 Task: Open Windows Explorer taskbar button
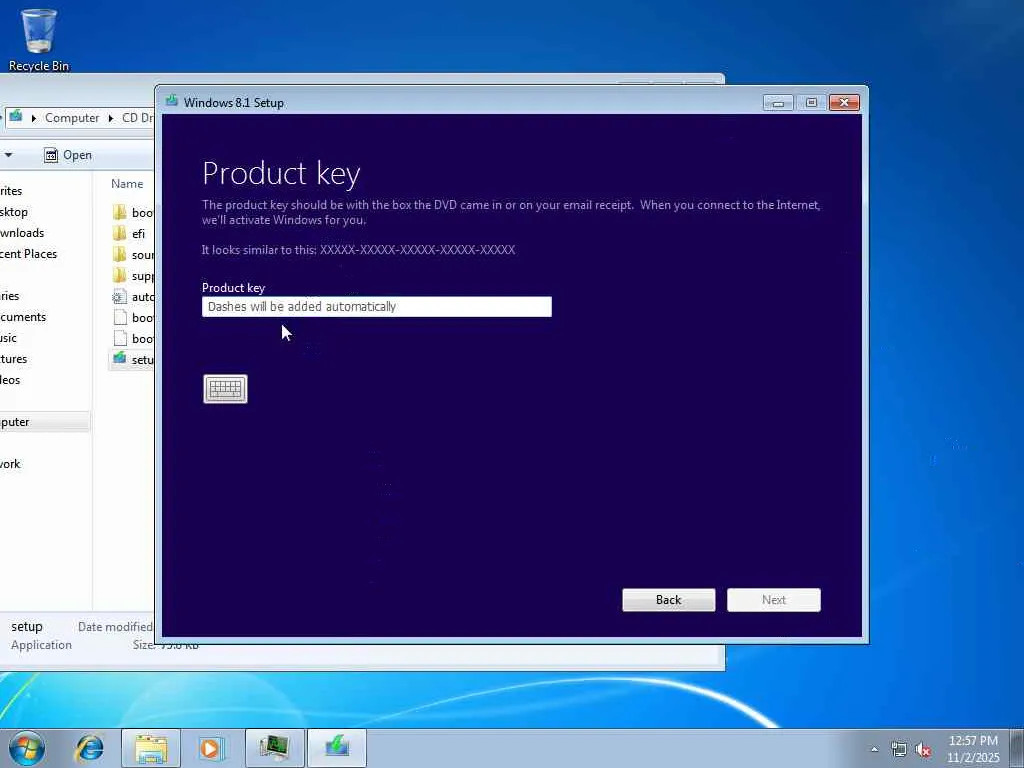coord(151,748)
